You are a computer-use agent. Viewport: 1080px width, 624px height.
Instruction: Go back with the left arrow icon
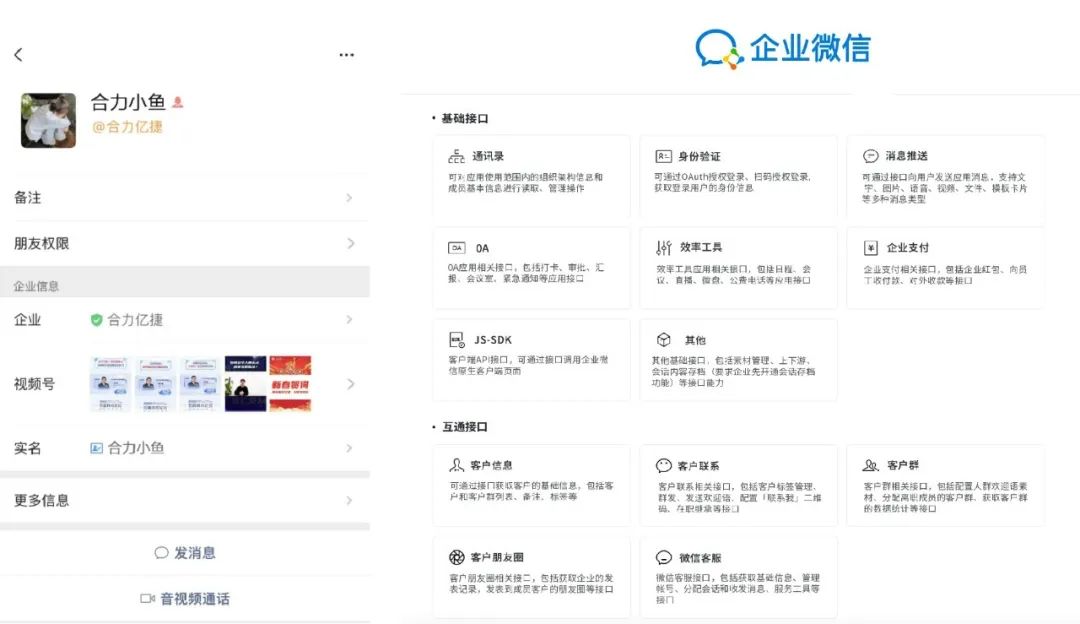[x=19, y=54]
